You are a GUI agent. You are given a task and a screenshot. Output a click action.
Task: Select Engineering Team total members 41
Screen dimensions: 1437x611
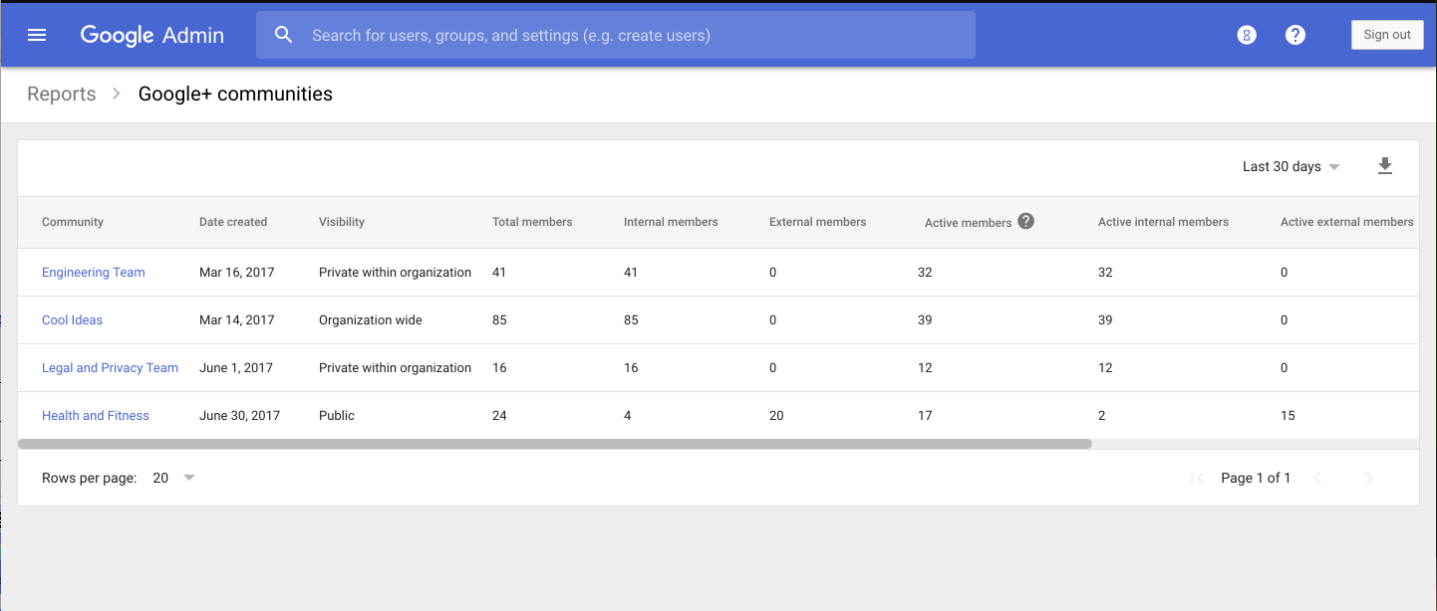tap(500, 272)
